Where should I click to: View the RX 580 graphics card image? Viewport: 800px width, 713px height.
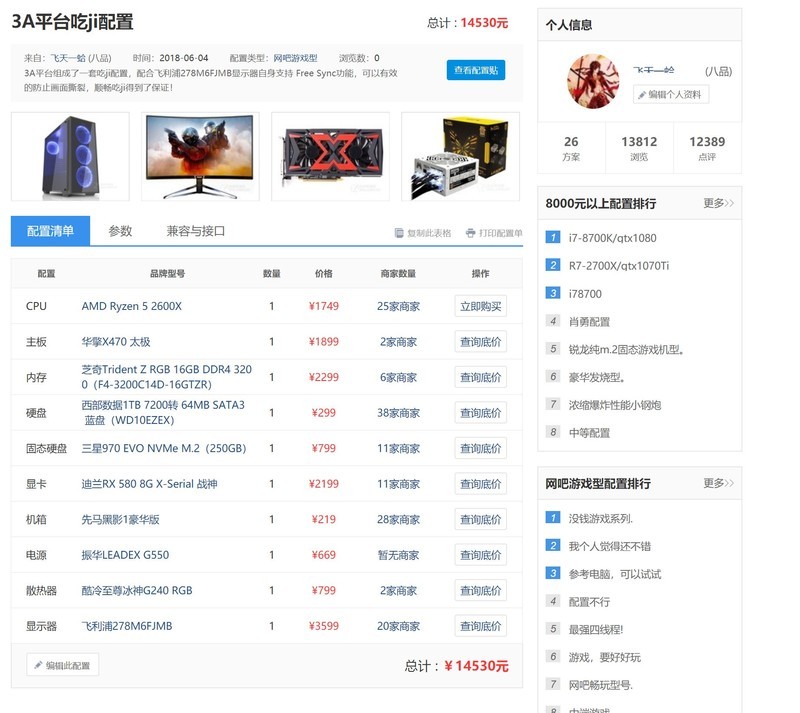(331, 157)
